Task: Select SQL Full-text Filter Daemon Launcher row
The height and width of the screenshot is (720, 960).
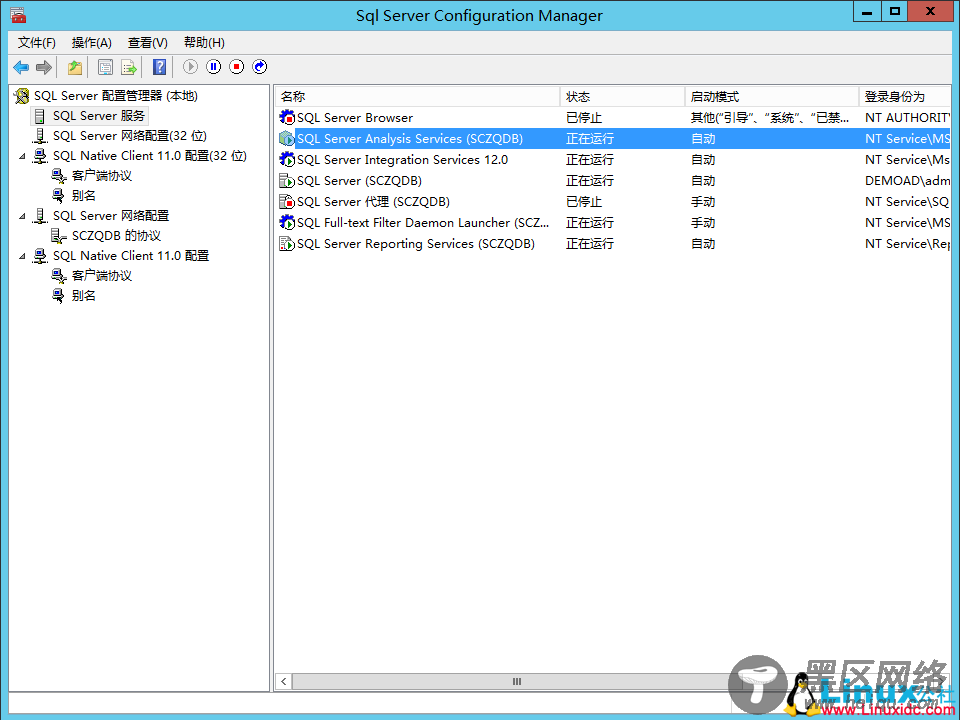Action: pyautogui.click(x=613, y=223)
